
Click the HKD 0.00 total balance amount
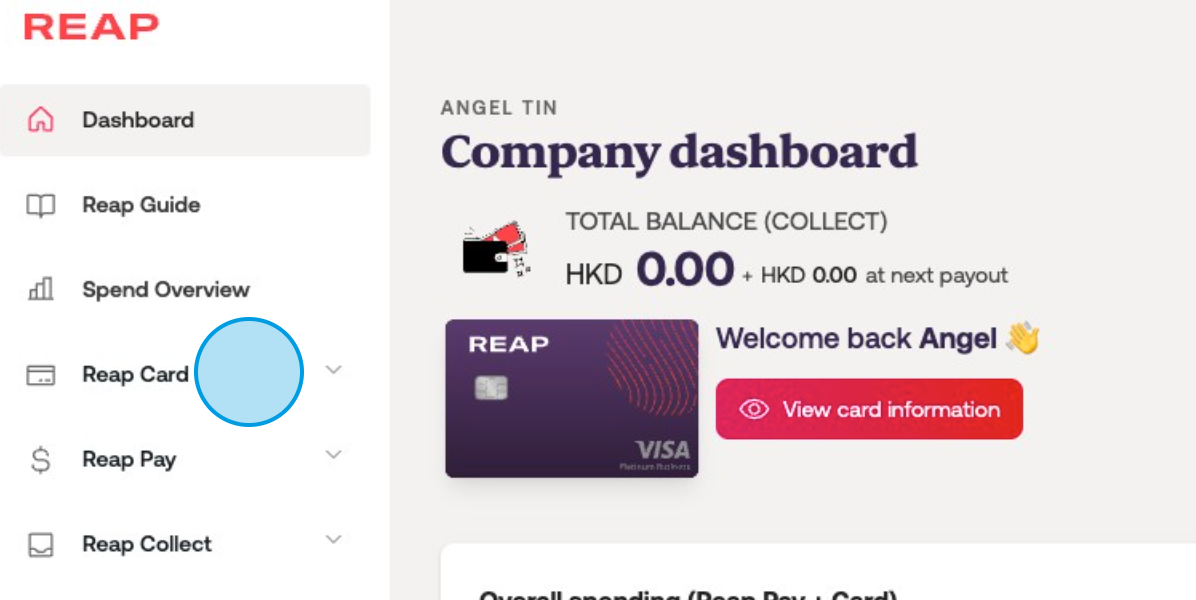click(650, 271)
